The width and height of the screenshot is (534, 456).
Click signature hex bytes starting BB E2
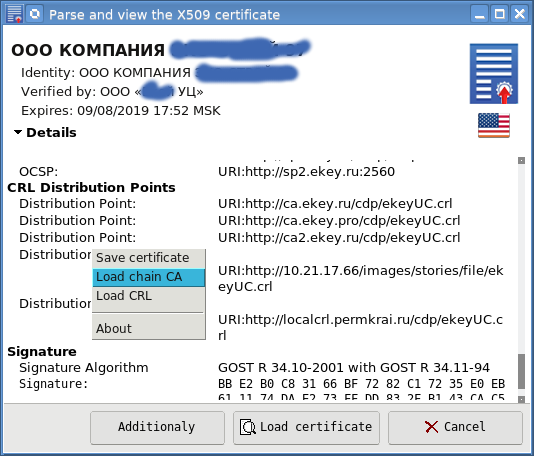pyautogui.click(x=361, y=384)
